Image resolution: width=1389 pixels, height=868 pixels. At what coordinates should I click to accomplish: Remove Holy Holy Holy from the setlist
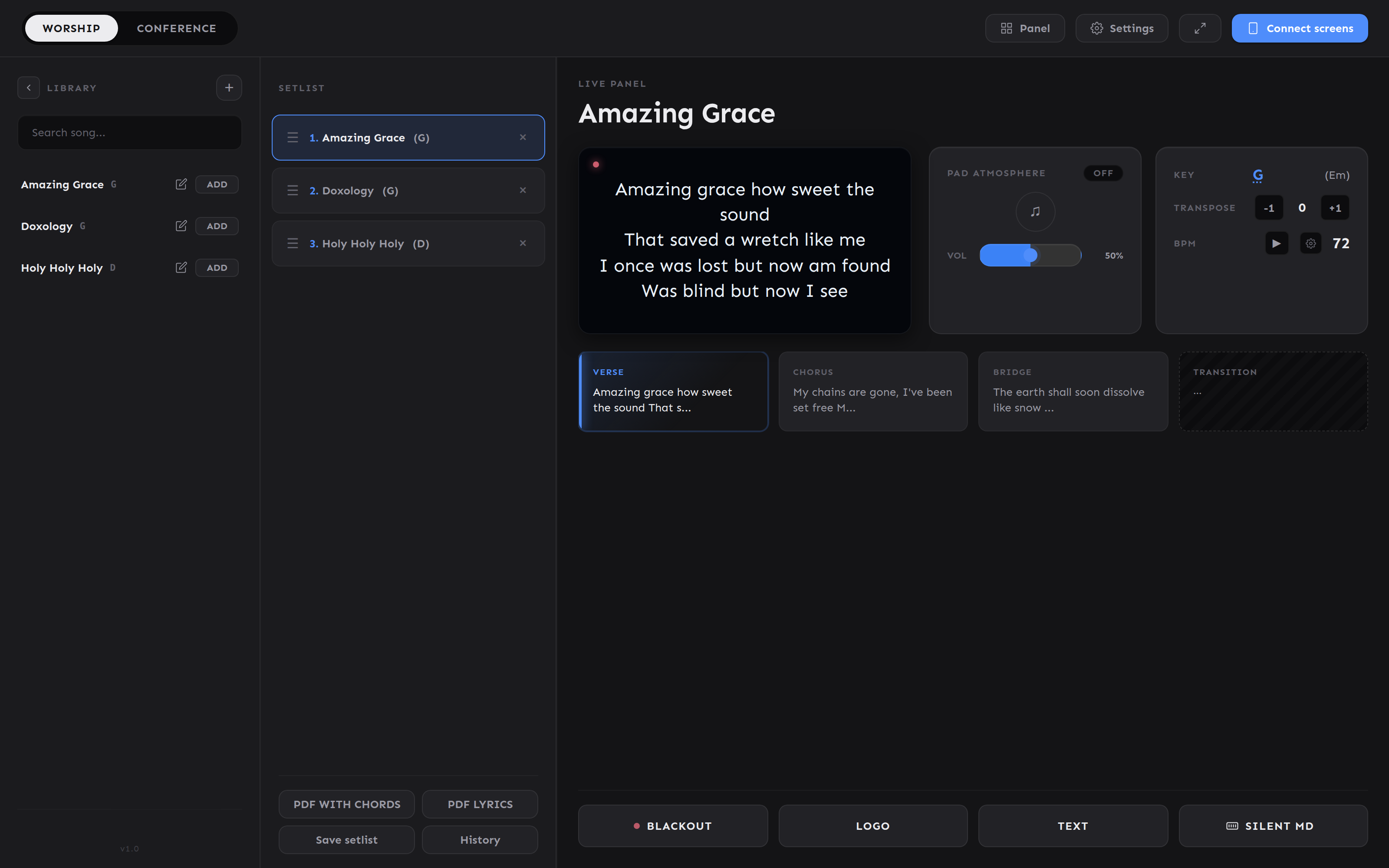(x=523, y=243)
